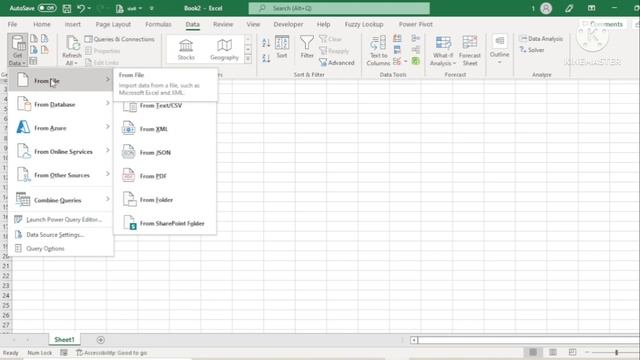This screenshot has width=640, height=360.
Task: Adjust the zoom slider handle
Action: click(x=617, y=352)
